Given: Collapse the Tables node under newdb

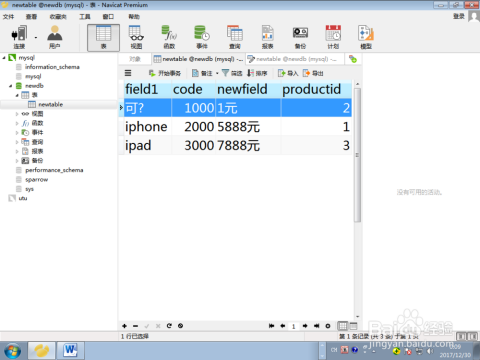Looking at the screenshot, I should pyautogui.click(x=17, y=95).
